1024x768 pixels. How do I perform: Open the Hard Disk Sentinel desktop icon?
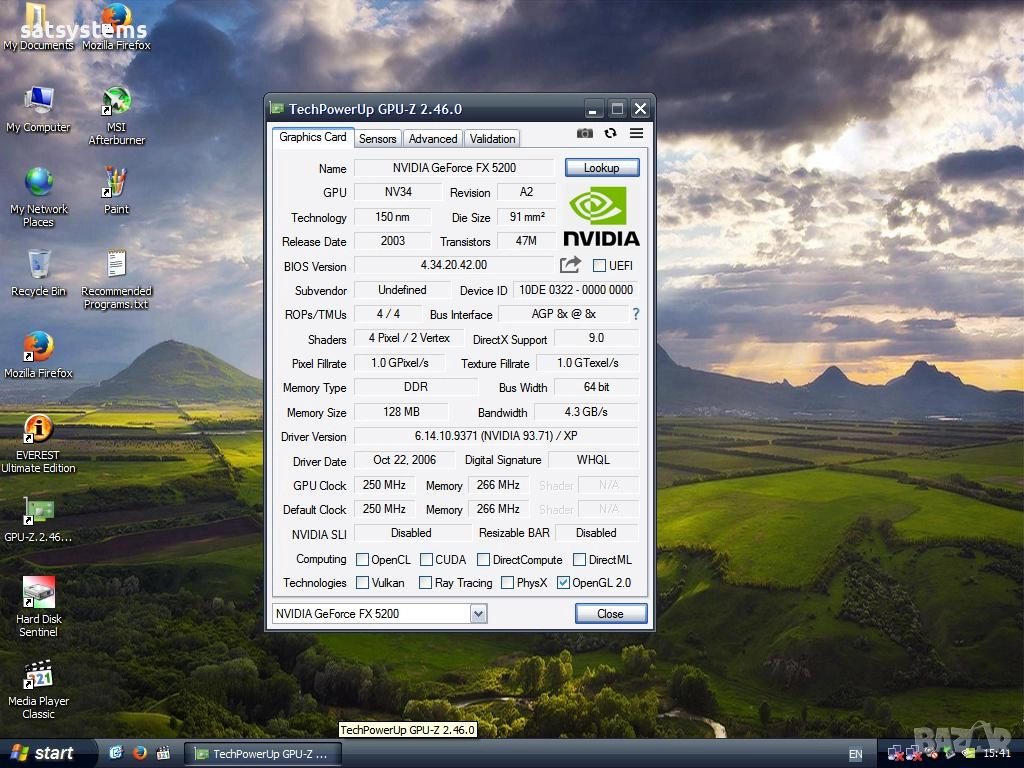pos(38,594)
